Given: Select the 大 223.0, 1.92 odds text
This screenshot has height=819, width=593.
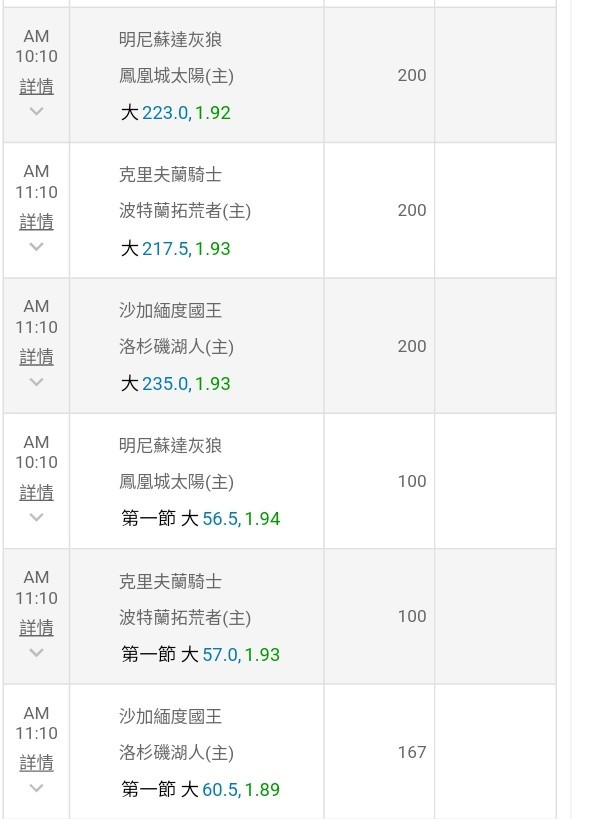Looking at the screenshot, I should 176,113.
